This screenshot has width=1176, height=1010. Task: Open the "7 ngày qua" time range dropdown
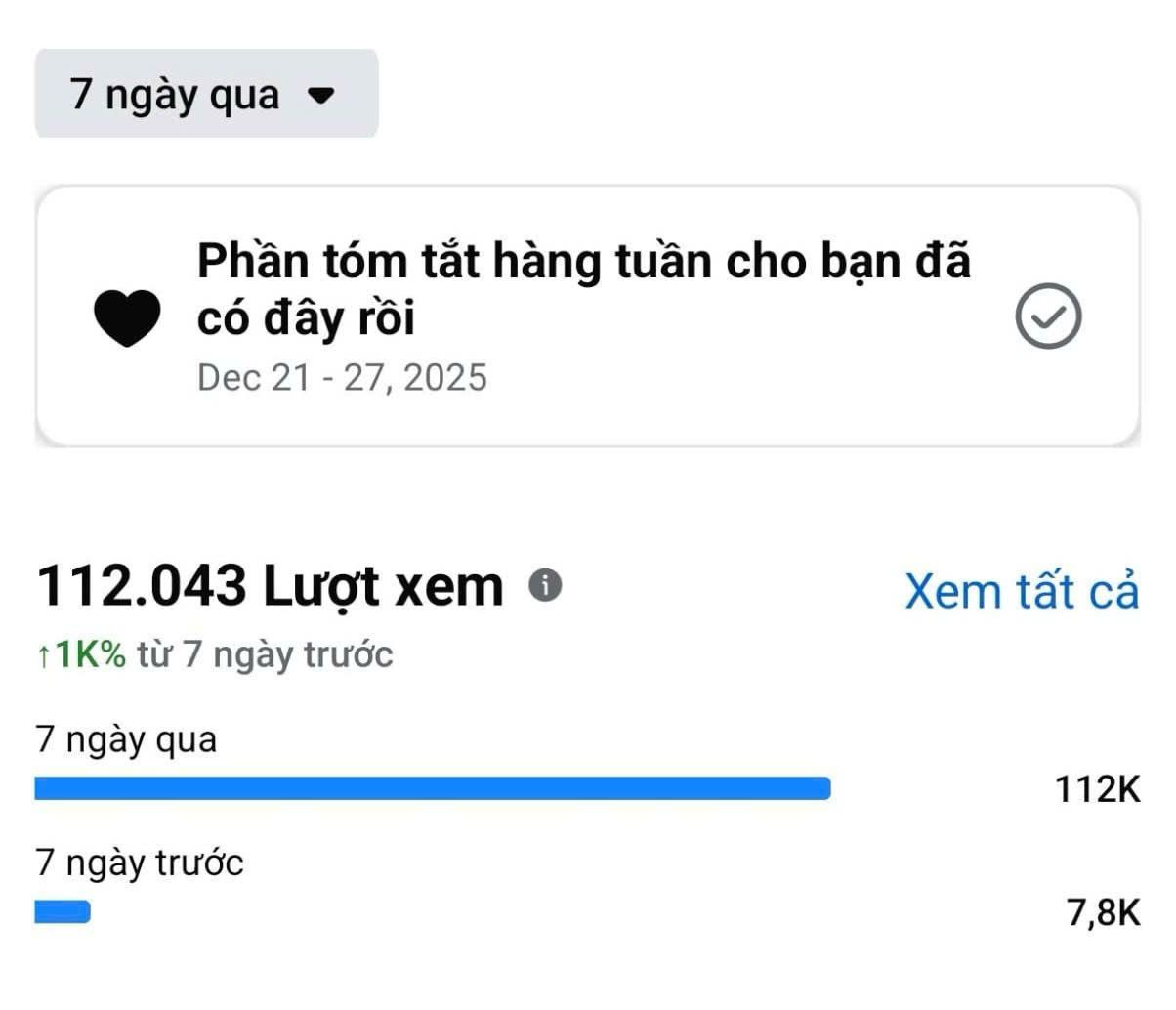click(205, 94)
